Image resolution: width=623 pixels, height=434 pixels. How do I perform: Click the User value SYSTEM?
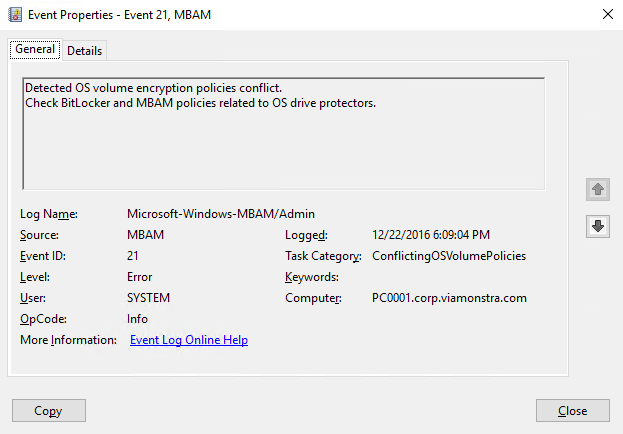148,298
